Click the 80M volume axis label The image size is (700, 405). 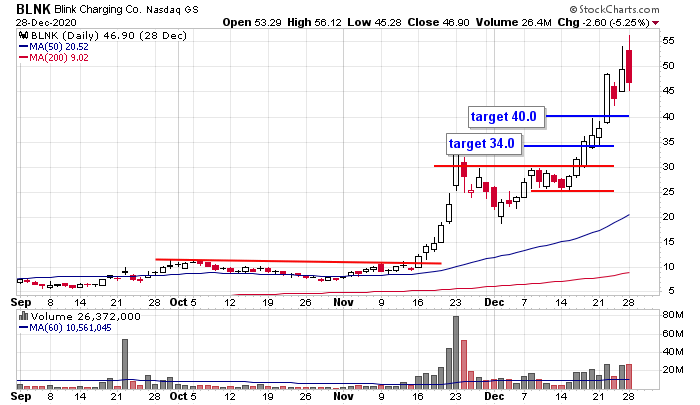[x=673, y=315]
